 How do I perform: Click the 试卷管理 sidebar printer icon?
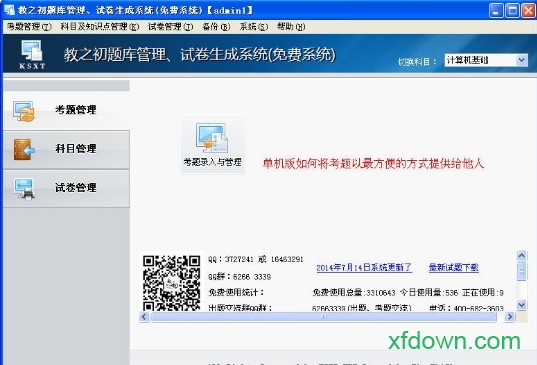[x=24, y=189]
